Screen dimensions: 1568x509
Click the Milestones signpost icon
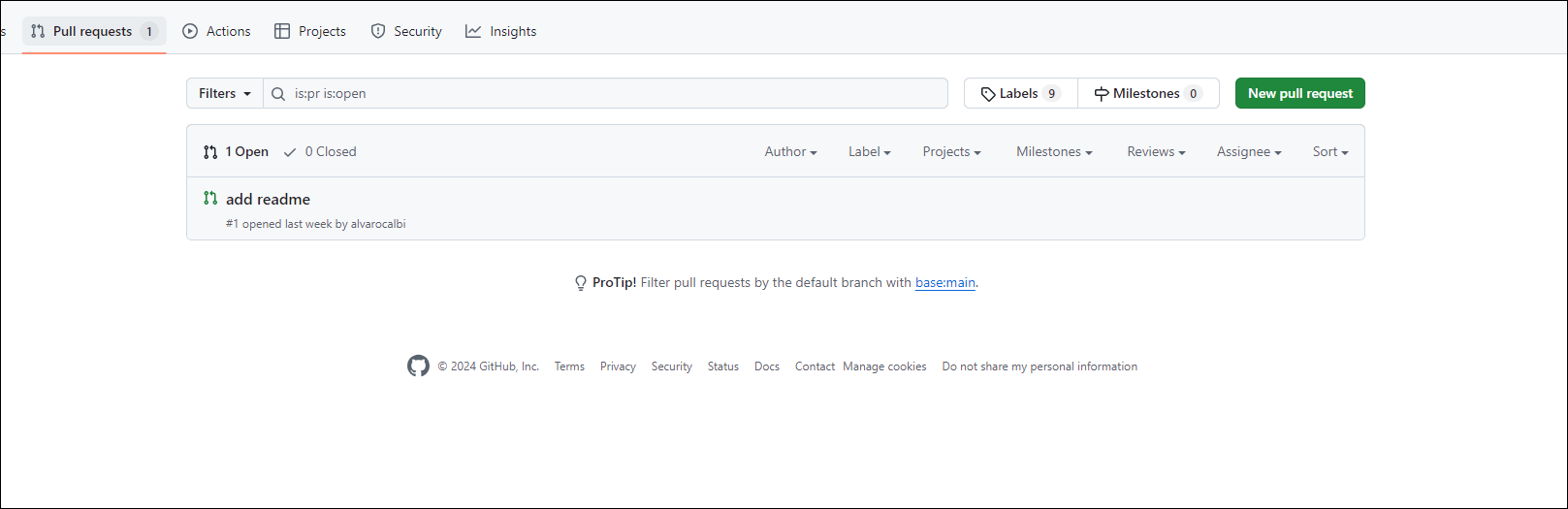coord(1102,94)
